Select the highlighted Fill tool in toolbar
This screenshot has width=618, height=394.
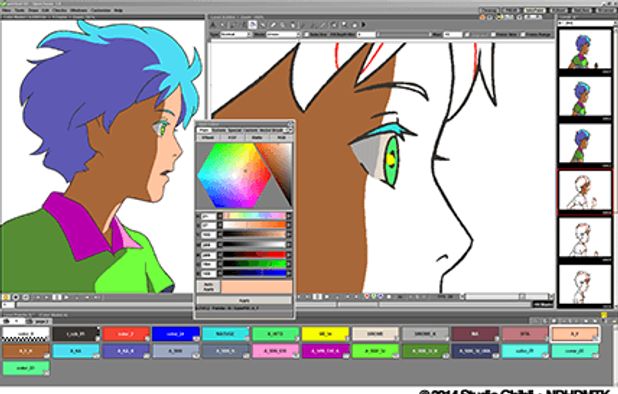click(x=252, y=25)
